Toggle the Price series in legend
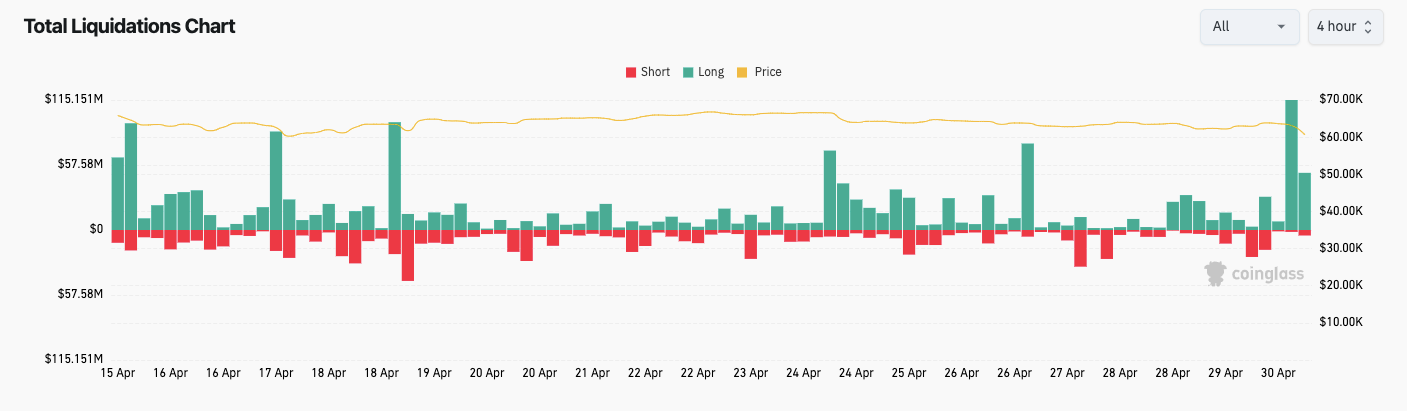The width and height of the screenshot is (1407, 411). 768,72
